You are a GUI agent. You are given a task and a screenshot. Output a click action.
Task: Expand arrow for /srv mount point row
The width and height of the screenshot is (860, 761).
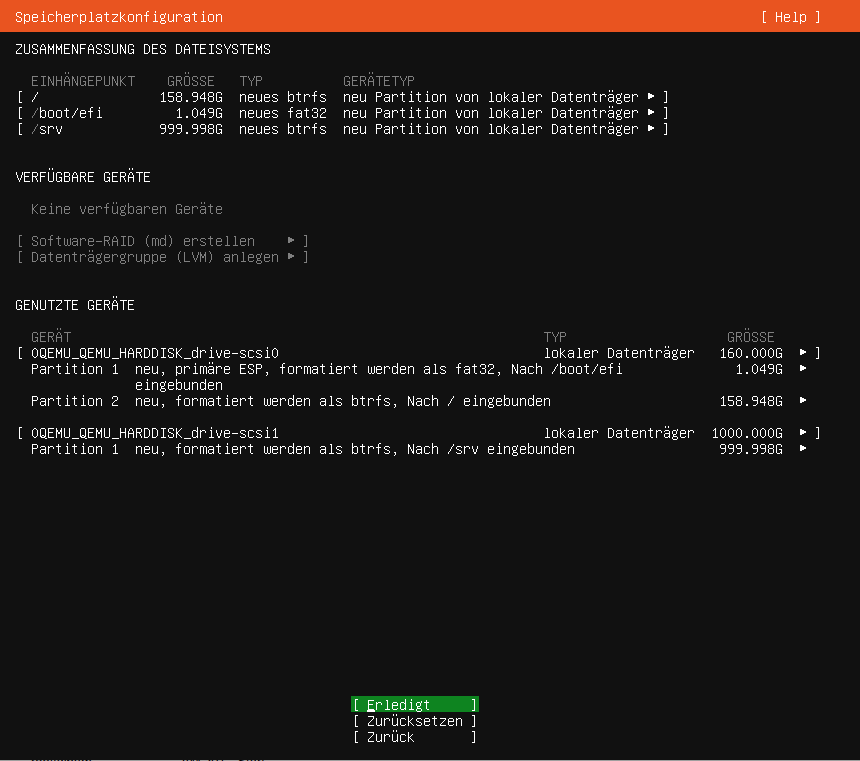(x=651, y=128)
